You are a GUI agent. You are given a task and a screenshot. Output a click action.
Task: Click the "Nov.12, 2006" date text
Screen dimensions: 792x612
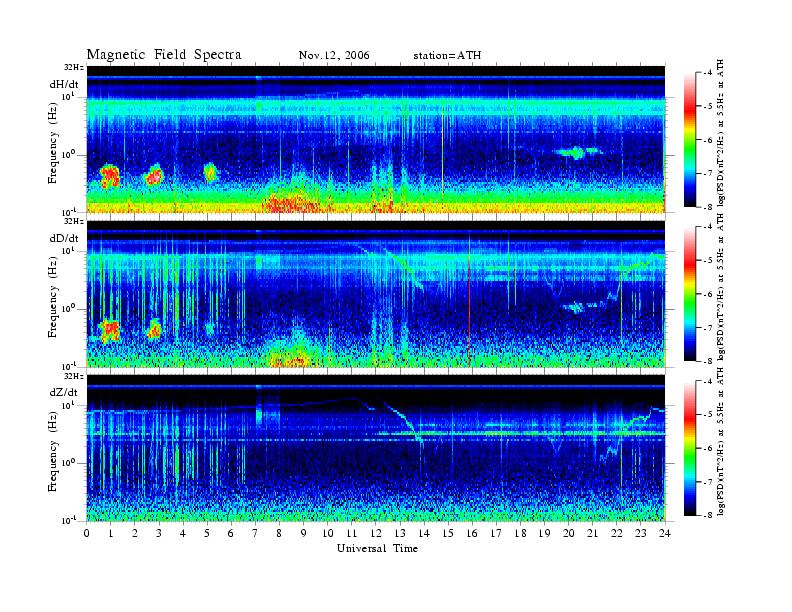pos(334,55)
